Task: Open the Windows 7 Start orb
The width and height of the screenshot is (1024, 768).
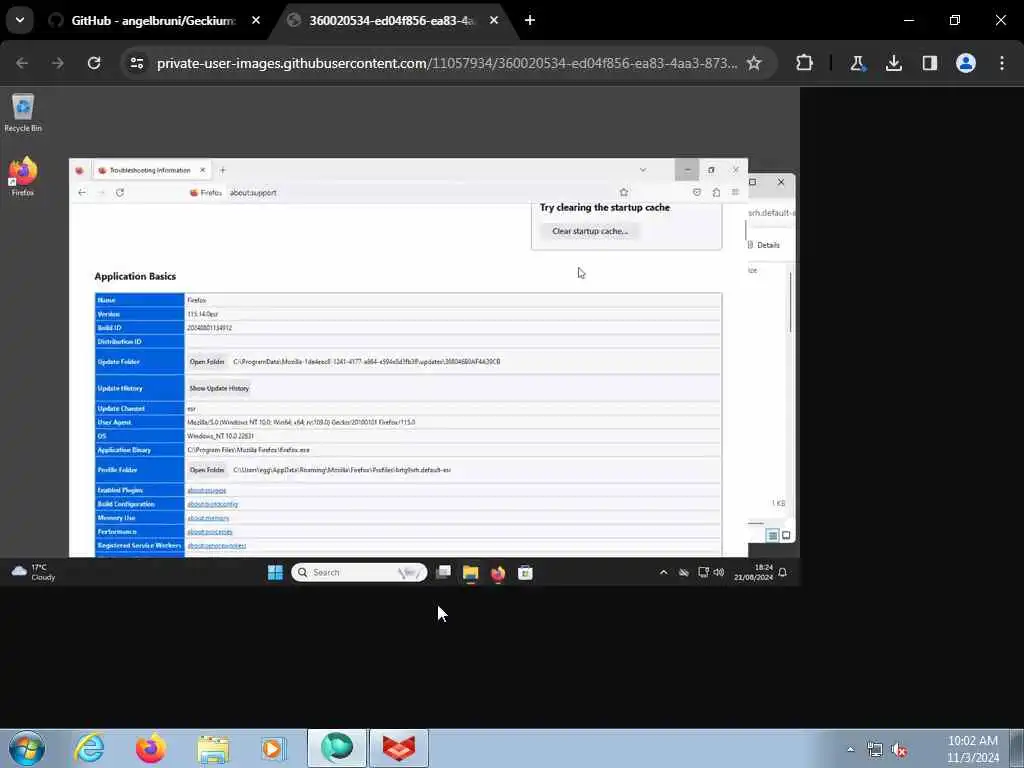Action: (x=27, y=748)
